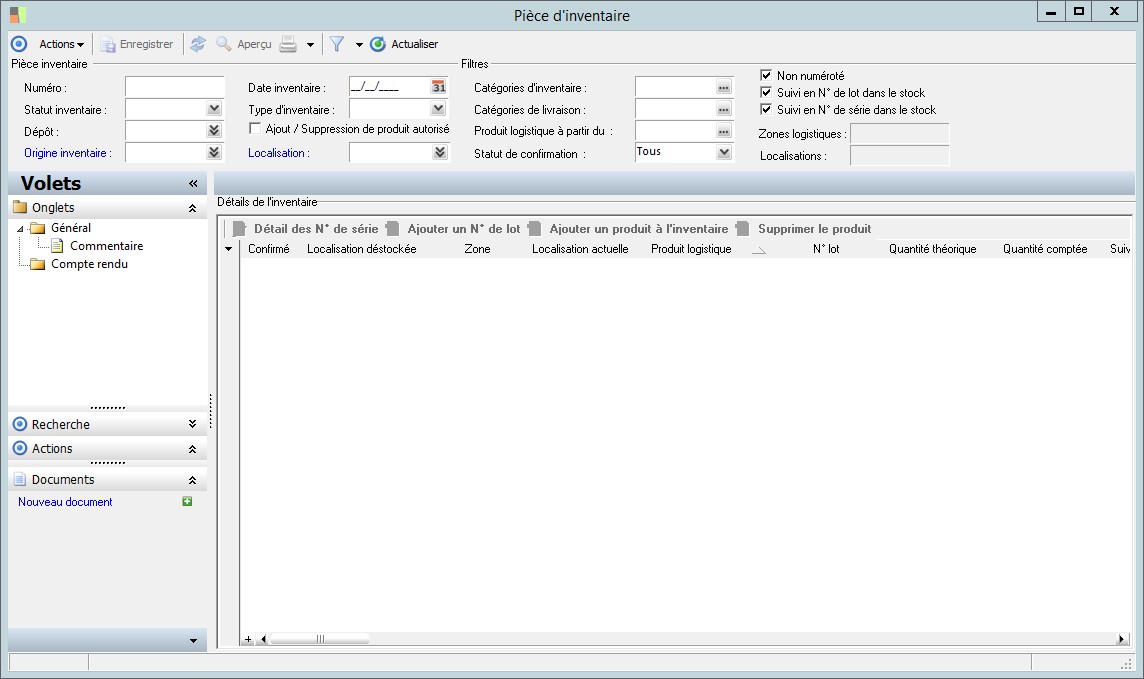Select Compte rendu folder in the tree
Image resolution: width=1144 pixels, height=679 pixels.
(x=89, y=264)
